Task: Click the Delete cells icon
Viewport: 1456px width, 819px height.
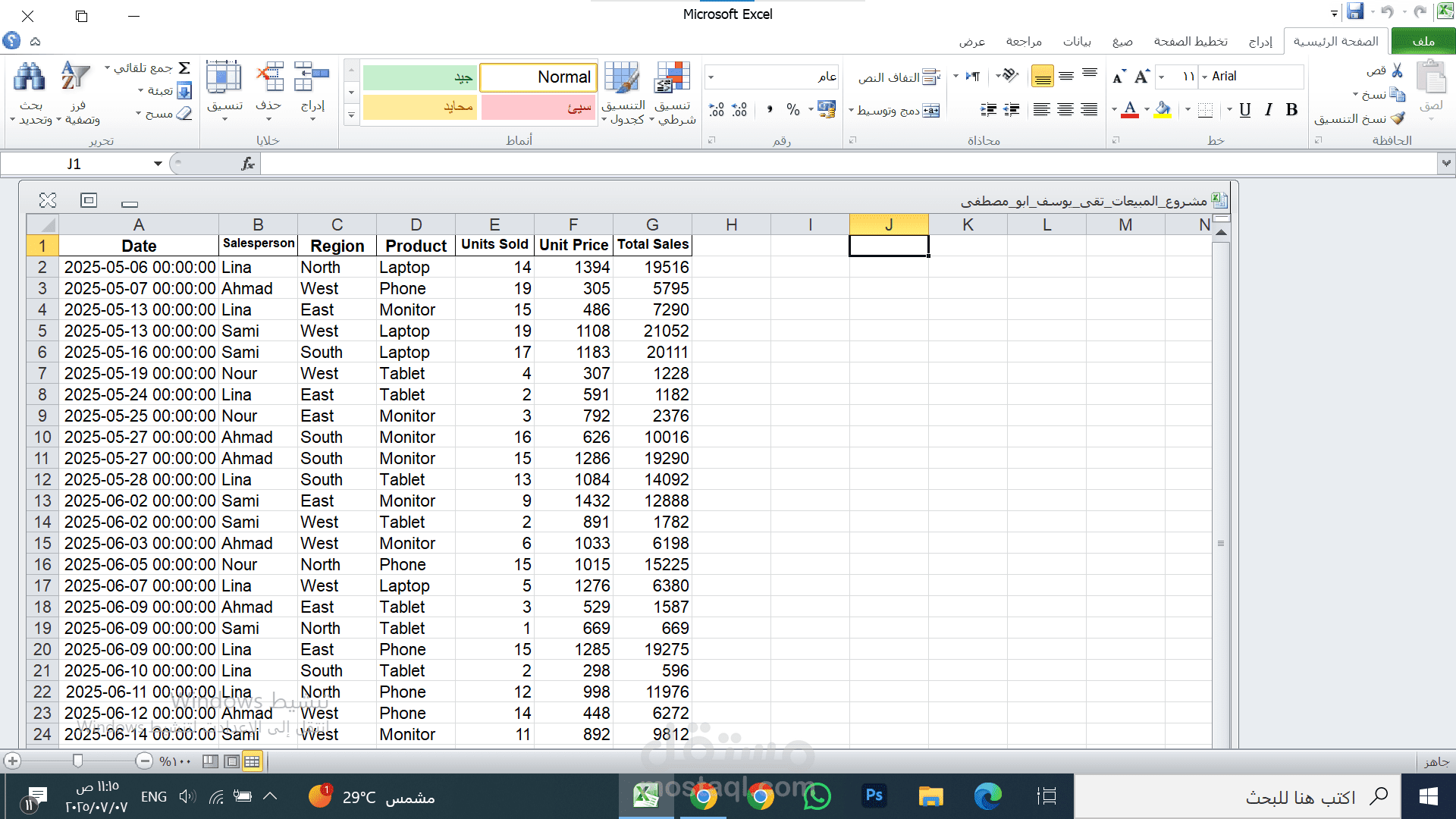Action: tap(269, 77)
